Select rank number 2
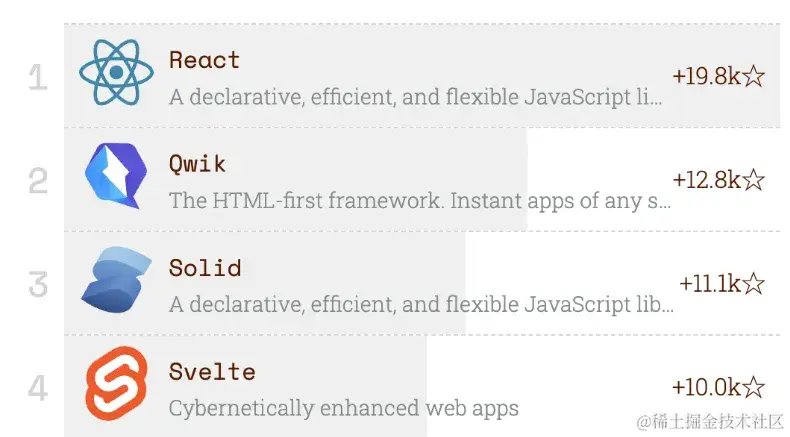The width and height of the screenshot is (790, 437). pos(38,181)
